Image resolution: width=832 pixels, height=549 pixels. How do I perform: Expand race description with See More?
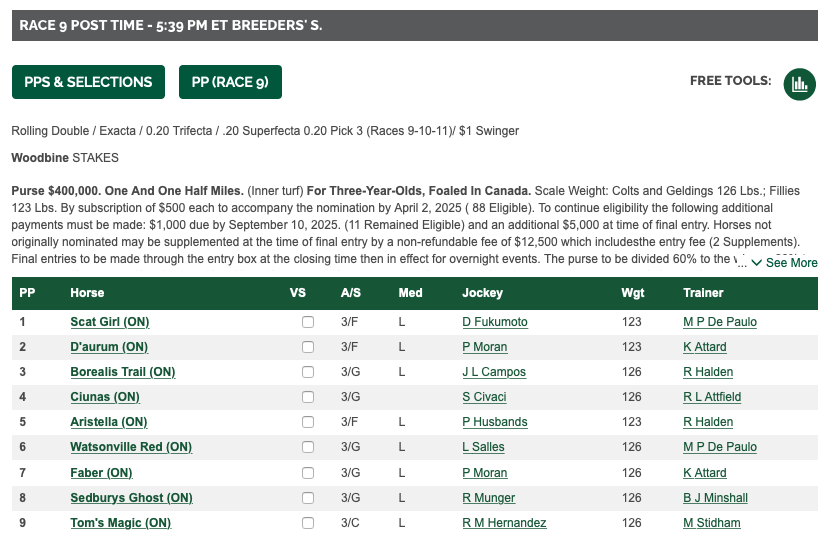coord(784,263)
